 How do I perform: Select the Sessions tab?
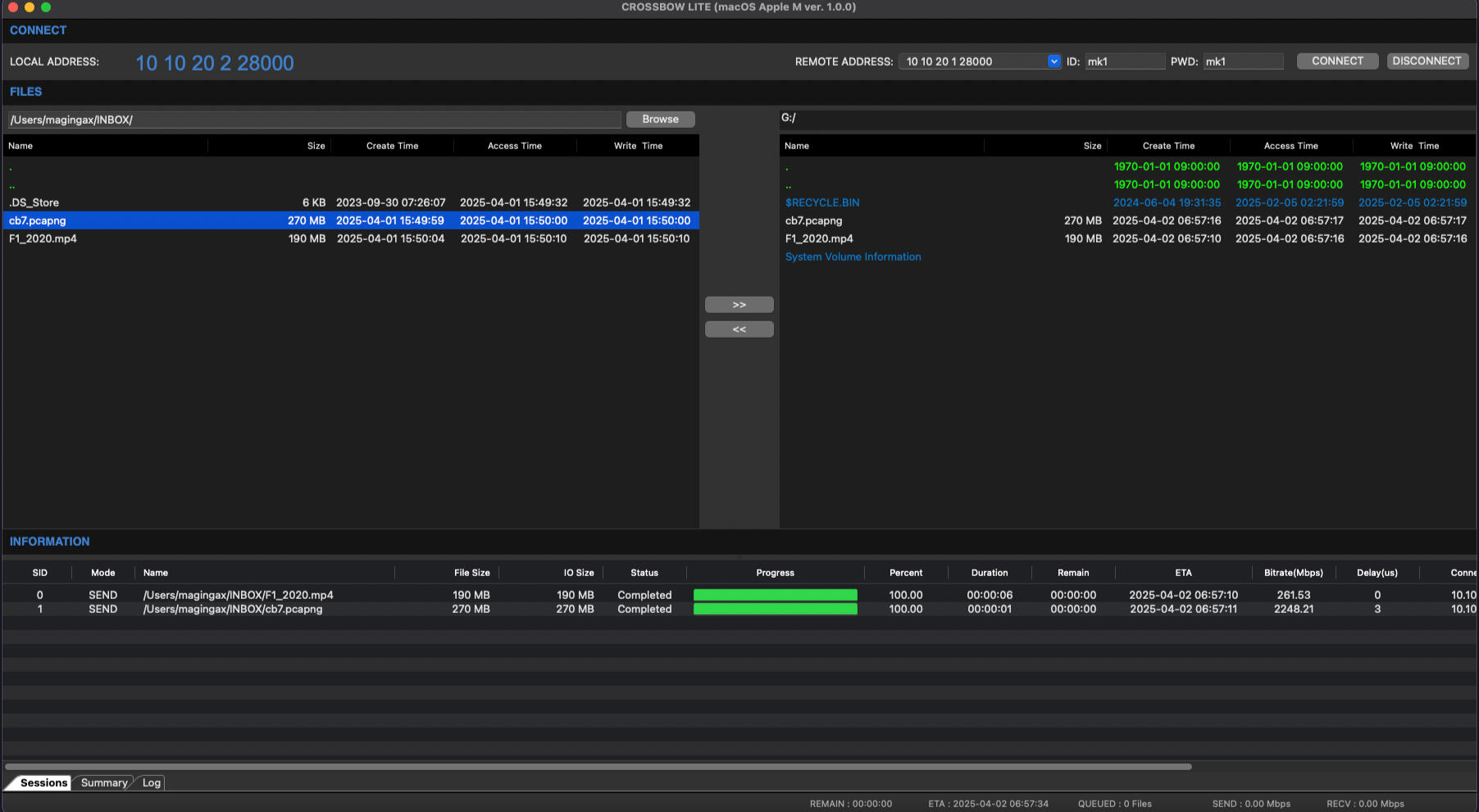click(43, 783)
